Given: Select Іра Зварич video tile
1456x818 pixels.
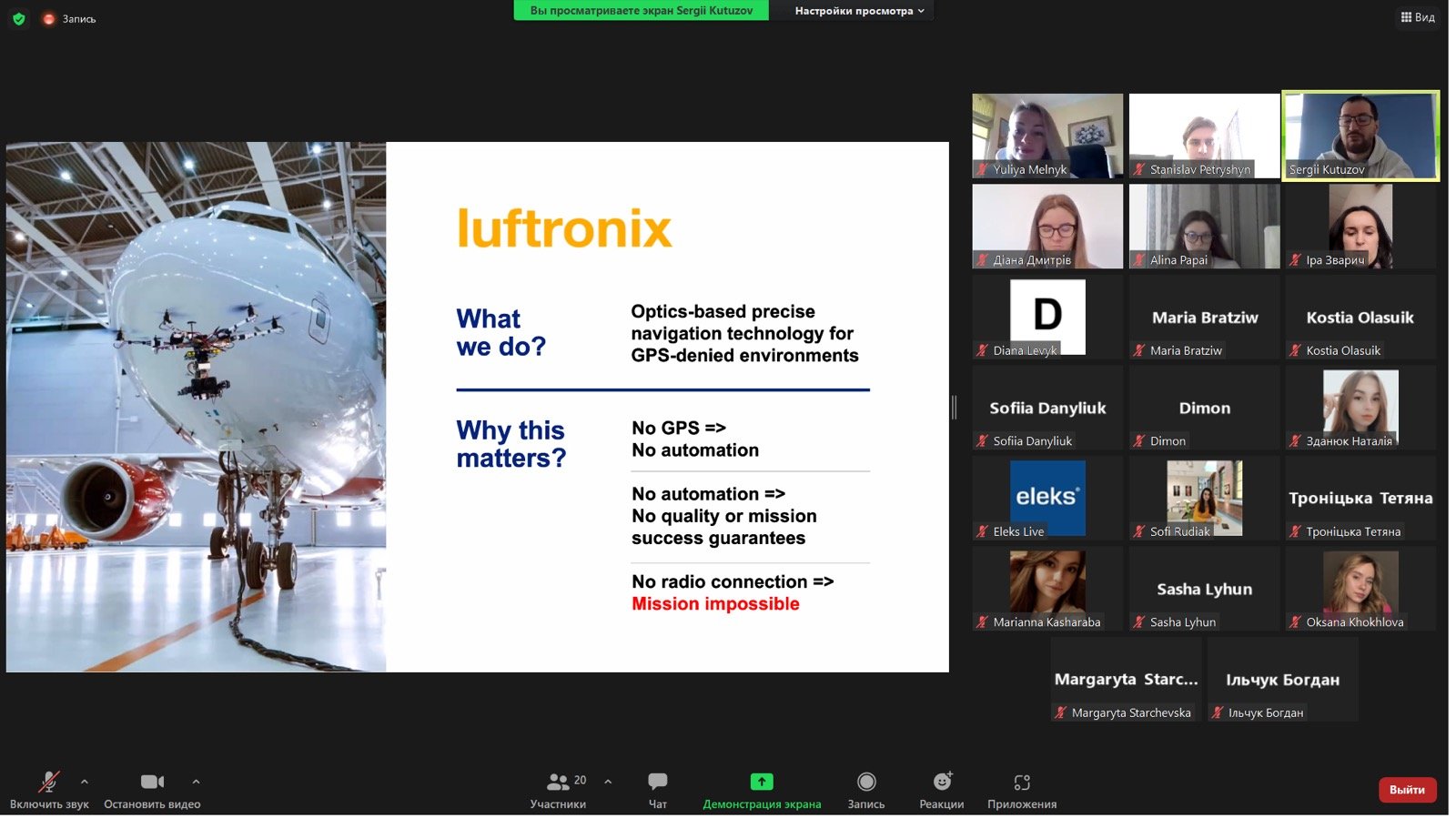Looking at the screenshot, I should 1360,226.
